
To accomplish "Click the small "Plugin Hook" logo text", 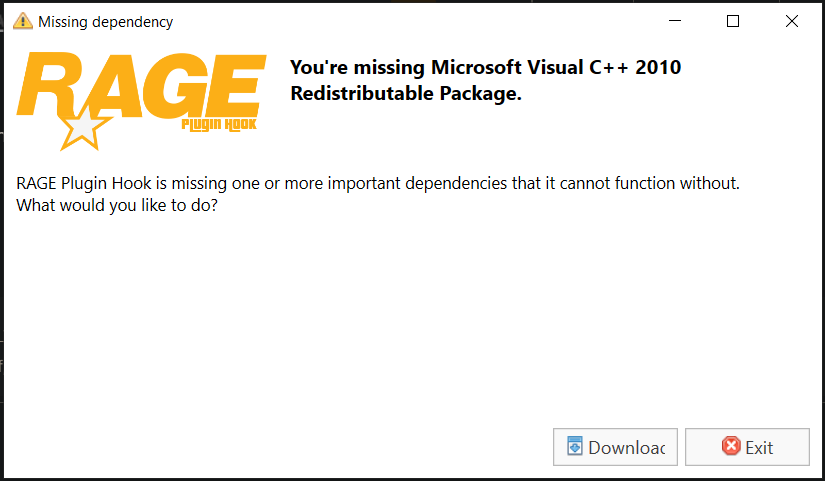I will tap(218, 124).
